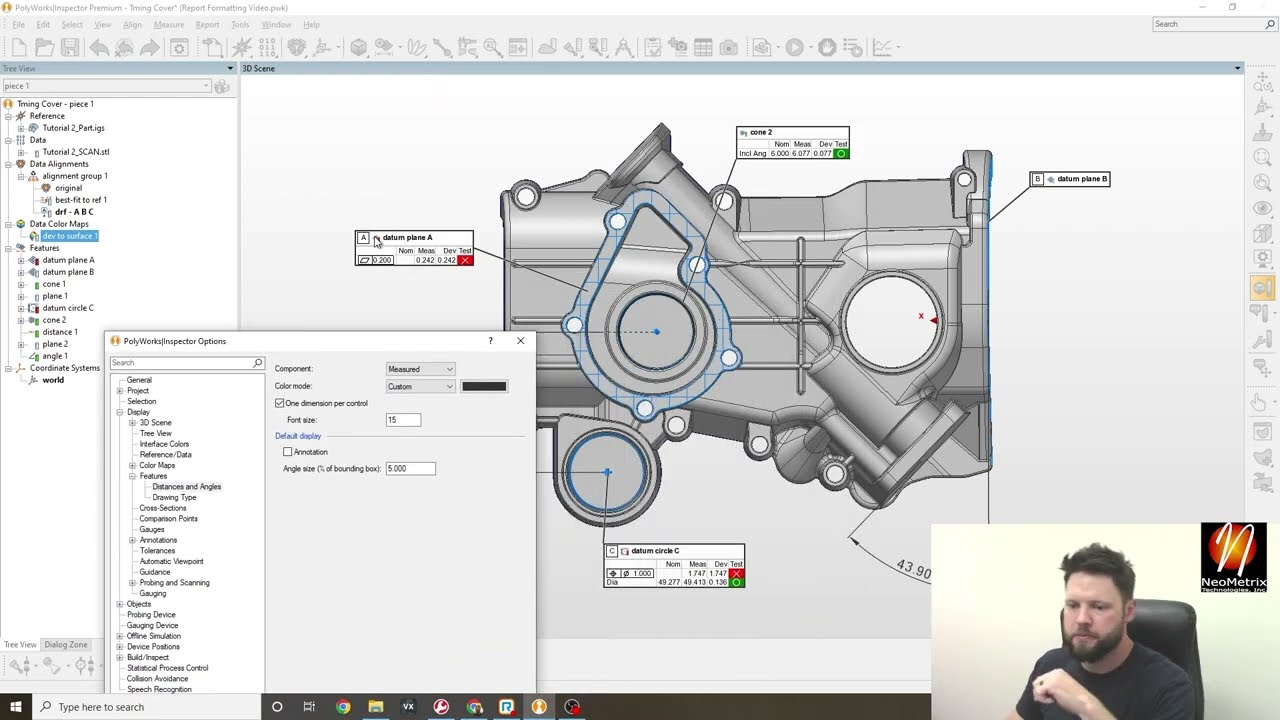Image resolution: width=1280 pixels, height=720 pixels.
Task: Click the compass measurement toolbar icon
Action: pyautogui.click(x=624, y=47)
